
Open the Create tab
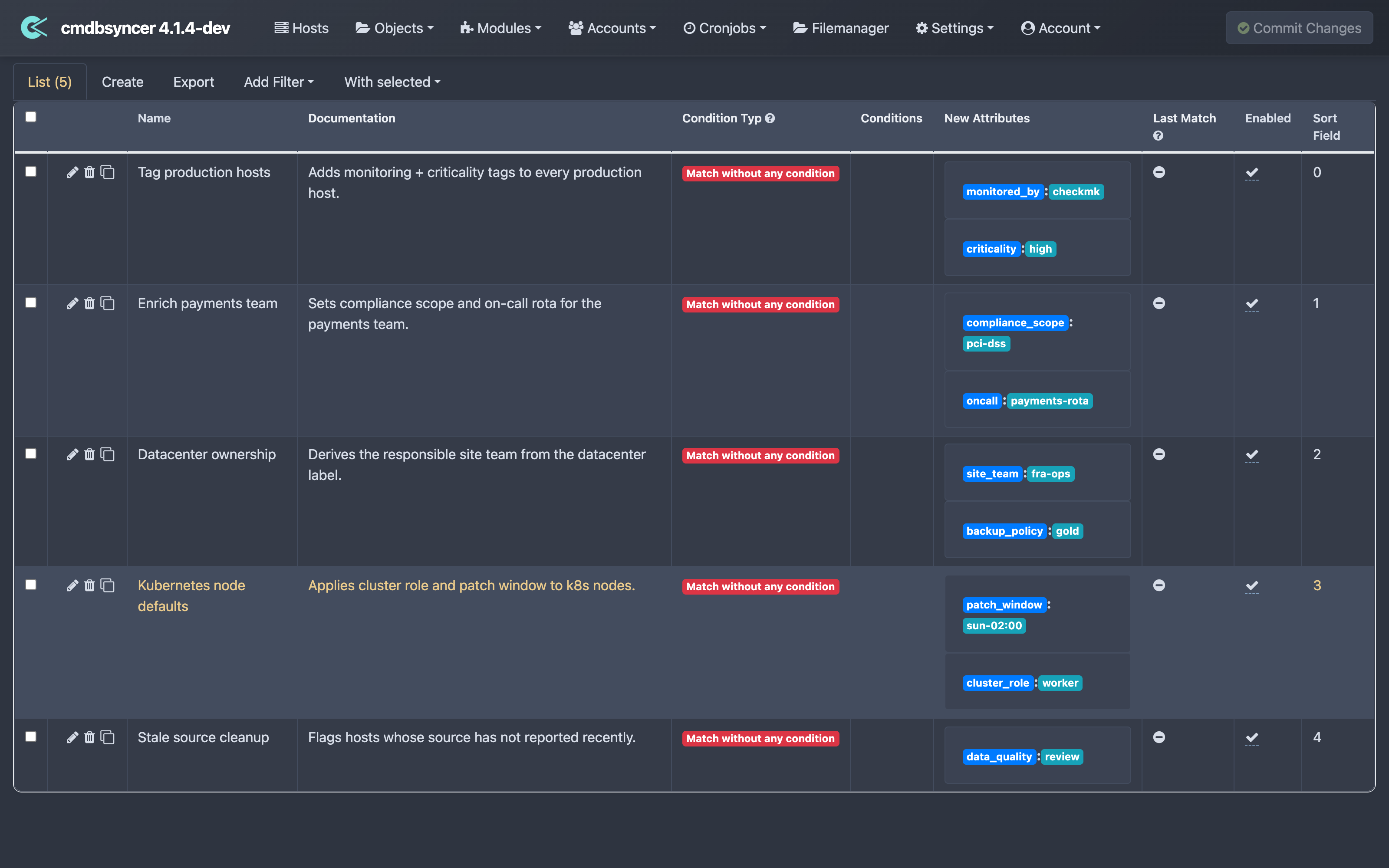(x=122, y=82)
